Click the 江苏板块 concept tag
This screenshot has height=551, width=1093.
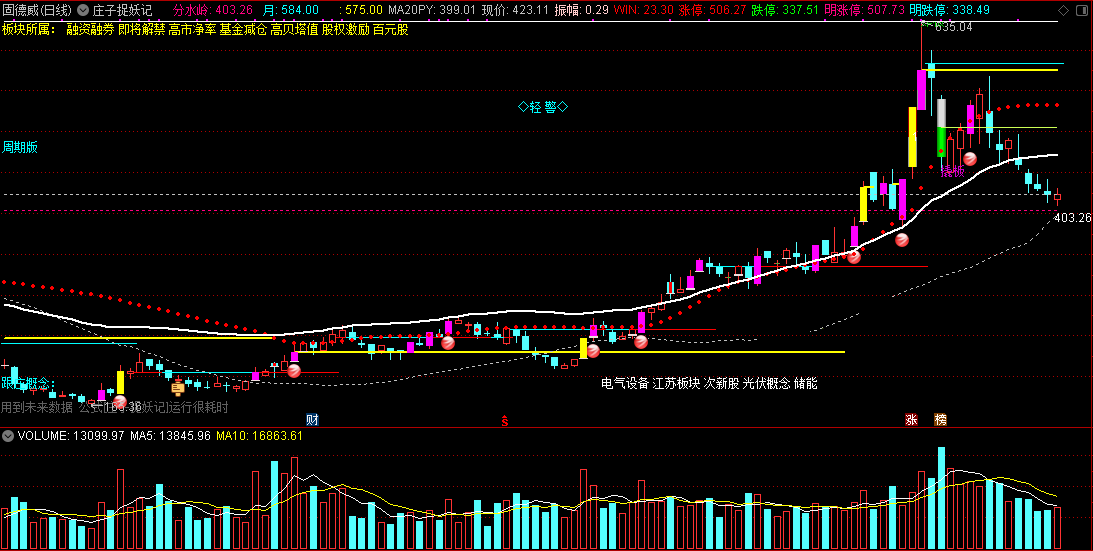click(676, 383)
